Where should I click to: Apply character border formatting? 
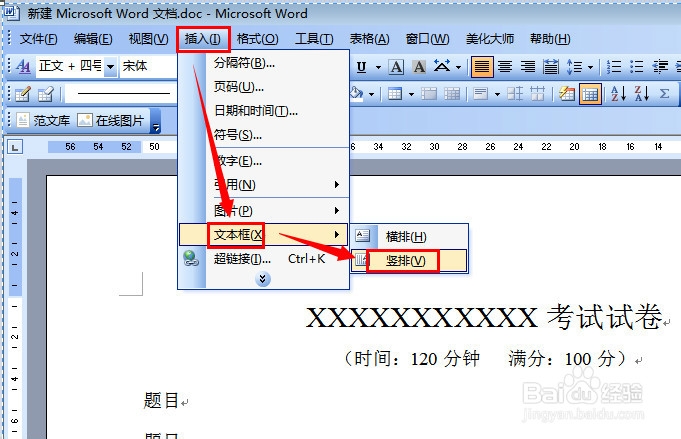[396, 67]
